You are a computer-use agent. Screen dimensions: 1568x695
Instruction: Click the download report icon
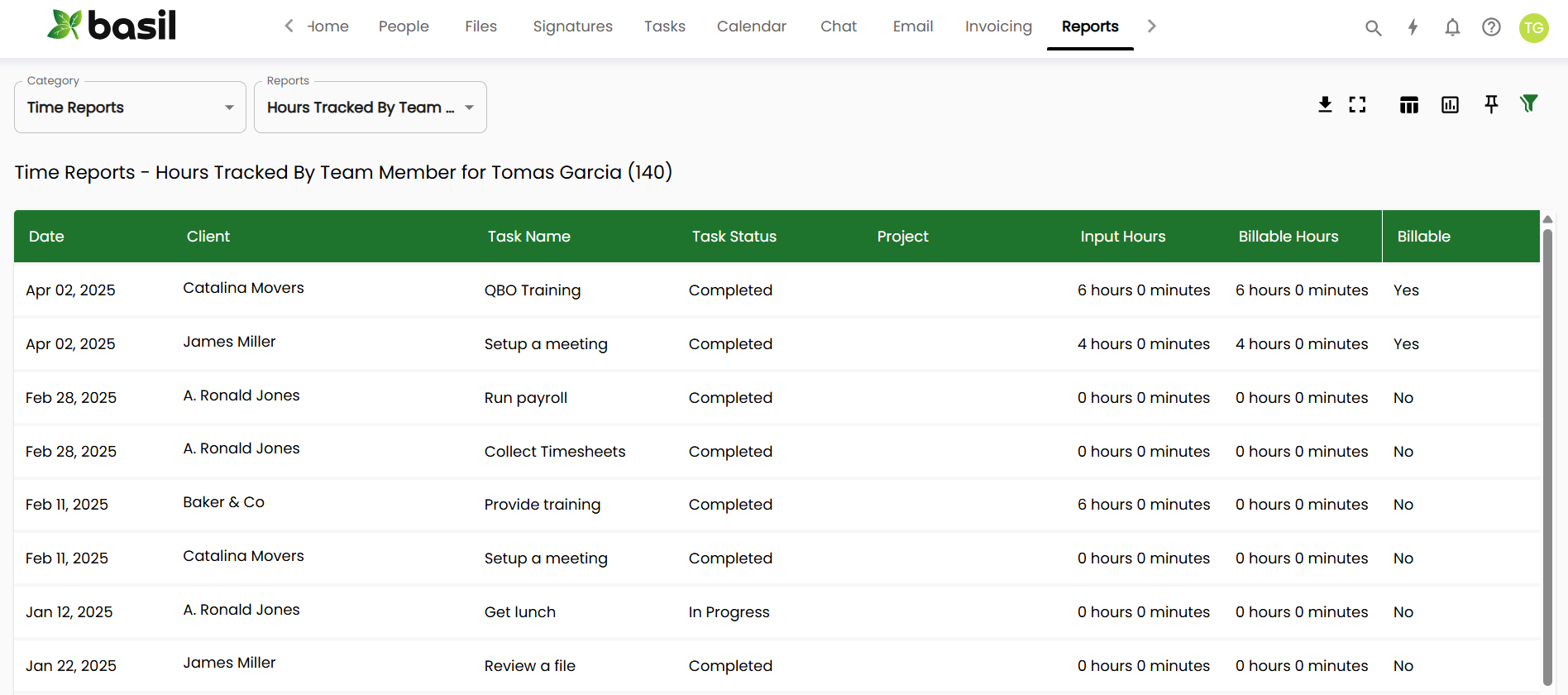(1325, 104)
